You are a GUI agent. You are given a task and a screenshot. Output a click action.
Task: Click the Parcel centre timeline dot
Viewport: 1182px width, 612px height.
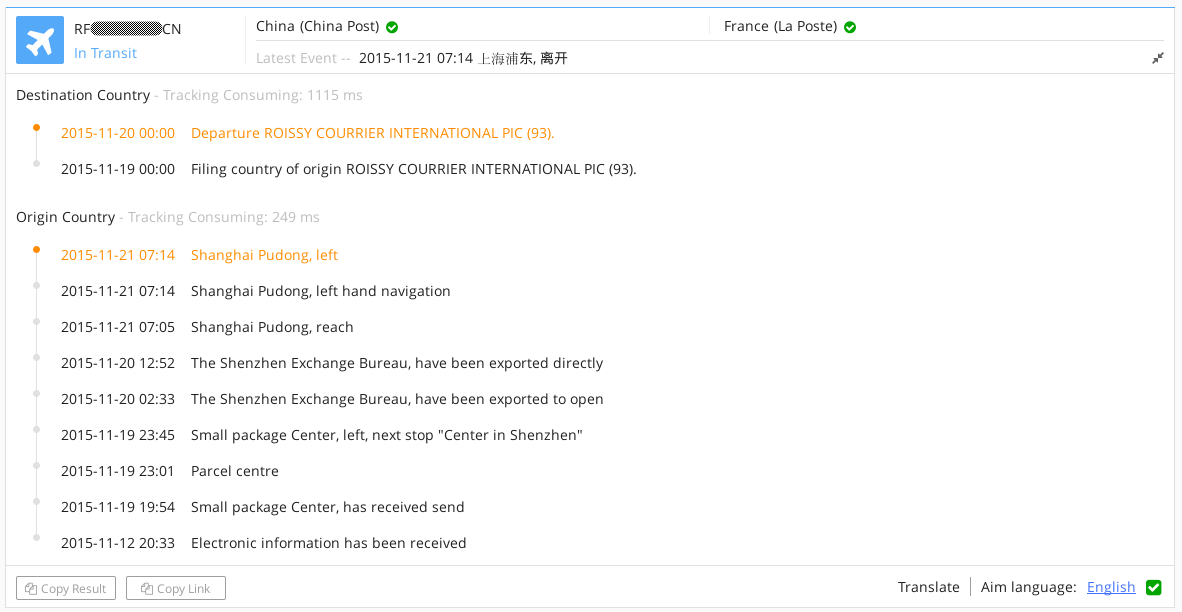click(x=37, y=466)
